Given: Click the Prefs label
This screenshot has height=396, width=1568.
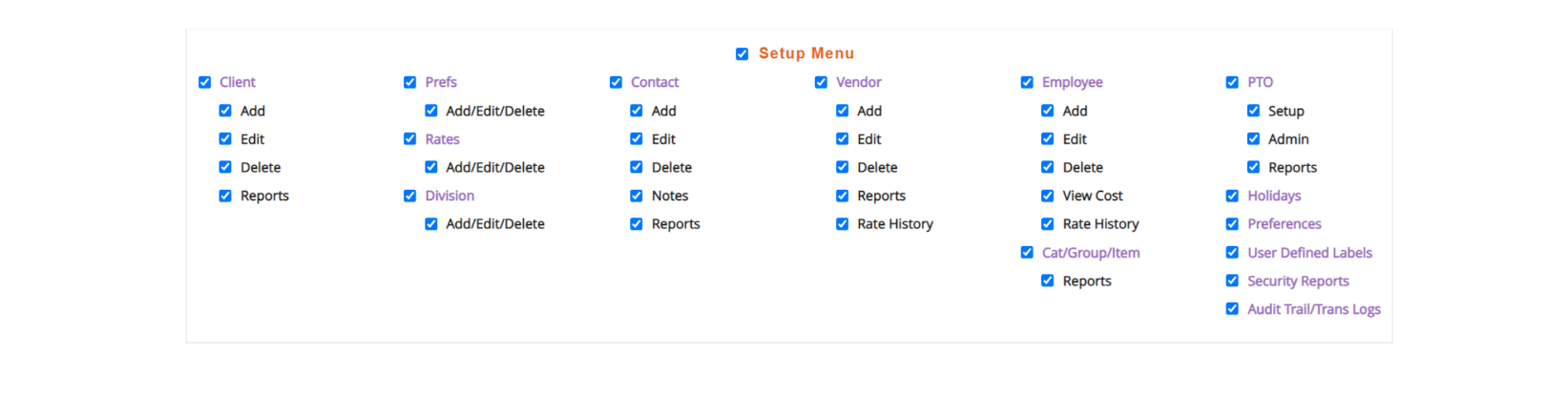Looking at the screenshot, I should point(441,82).
